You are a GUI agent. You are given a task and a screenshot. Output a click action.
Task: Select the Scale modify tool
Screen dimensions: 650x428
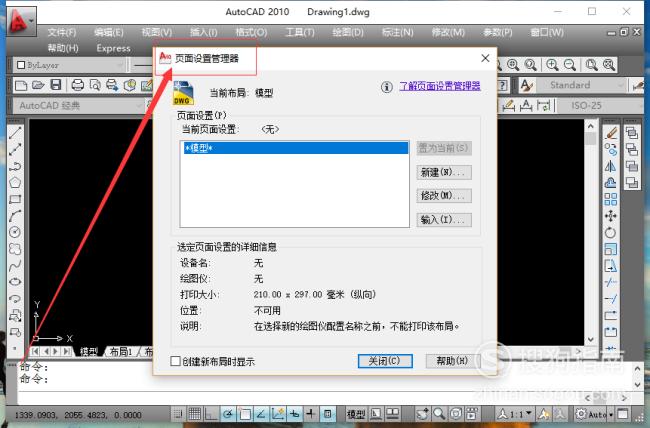tap(611, 249)
